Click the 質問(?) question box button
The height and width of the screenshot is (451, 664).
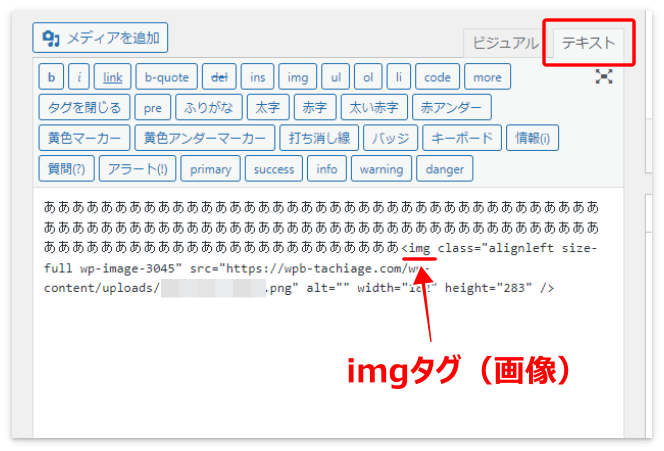pos(66,169)
